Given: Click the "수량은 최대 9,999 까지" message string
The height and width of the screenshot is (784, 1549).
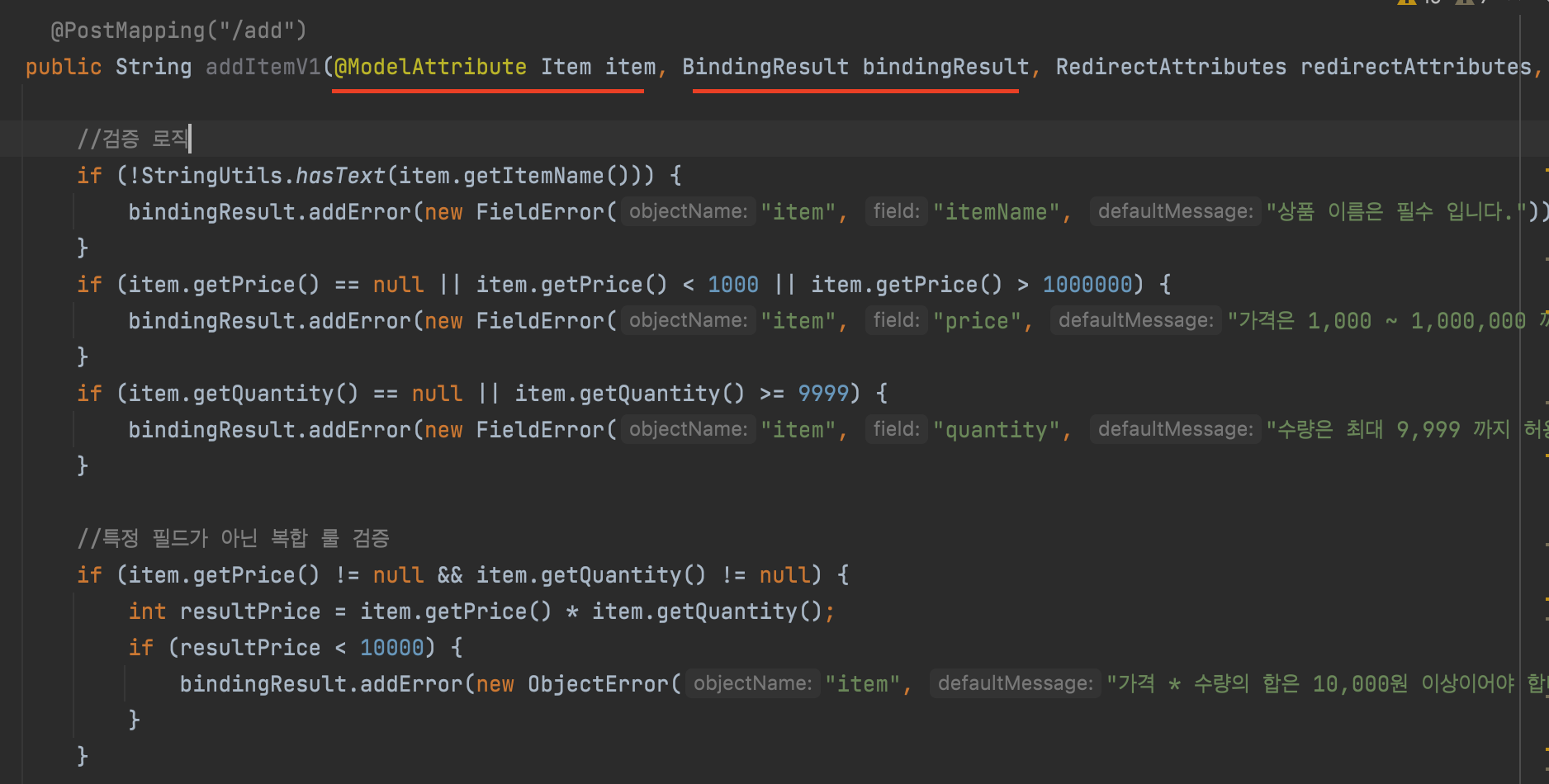Looking at the screenshot, I should 1407,430.
